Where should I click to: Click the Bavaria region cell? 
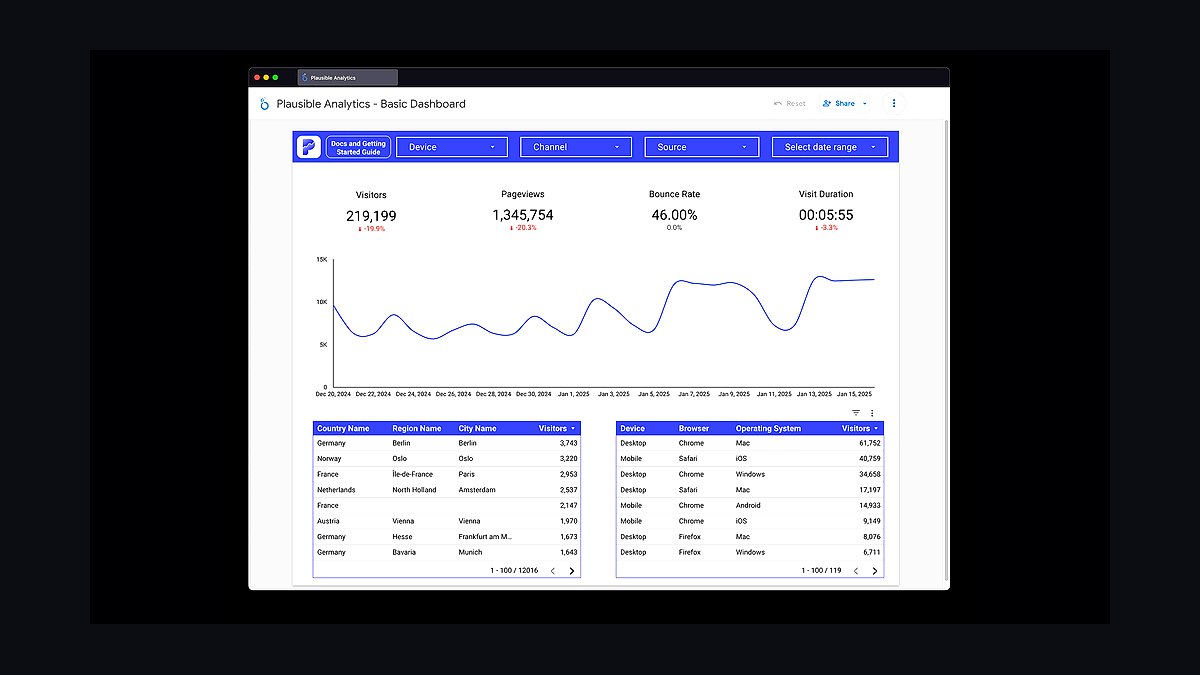click(x=404, y=552)
